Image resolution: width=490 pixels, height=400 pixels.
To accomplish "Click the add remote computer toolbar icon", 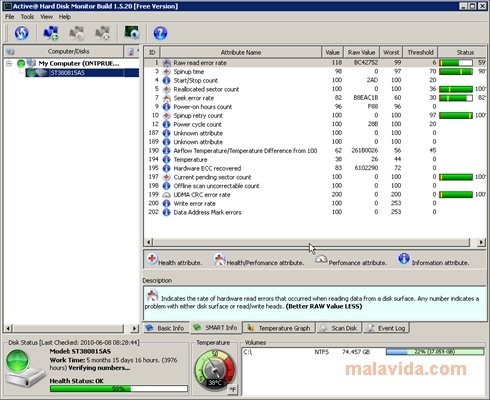I will [51, 33].
